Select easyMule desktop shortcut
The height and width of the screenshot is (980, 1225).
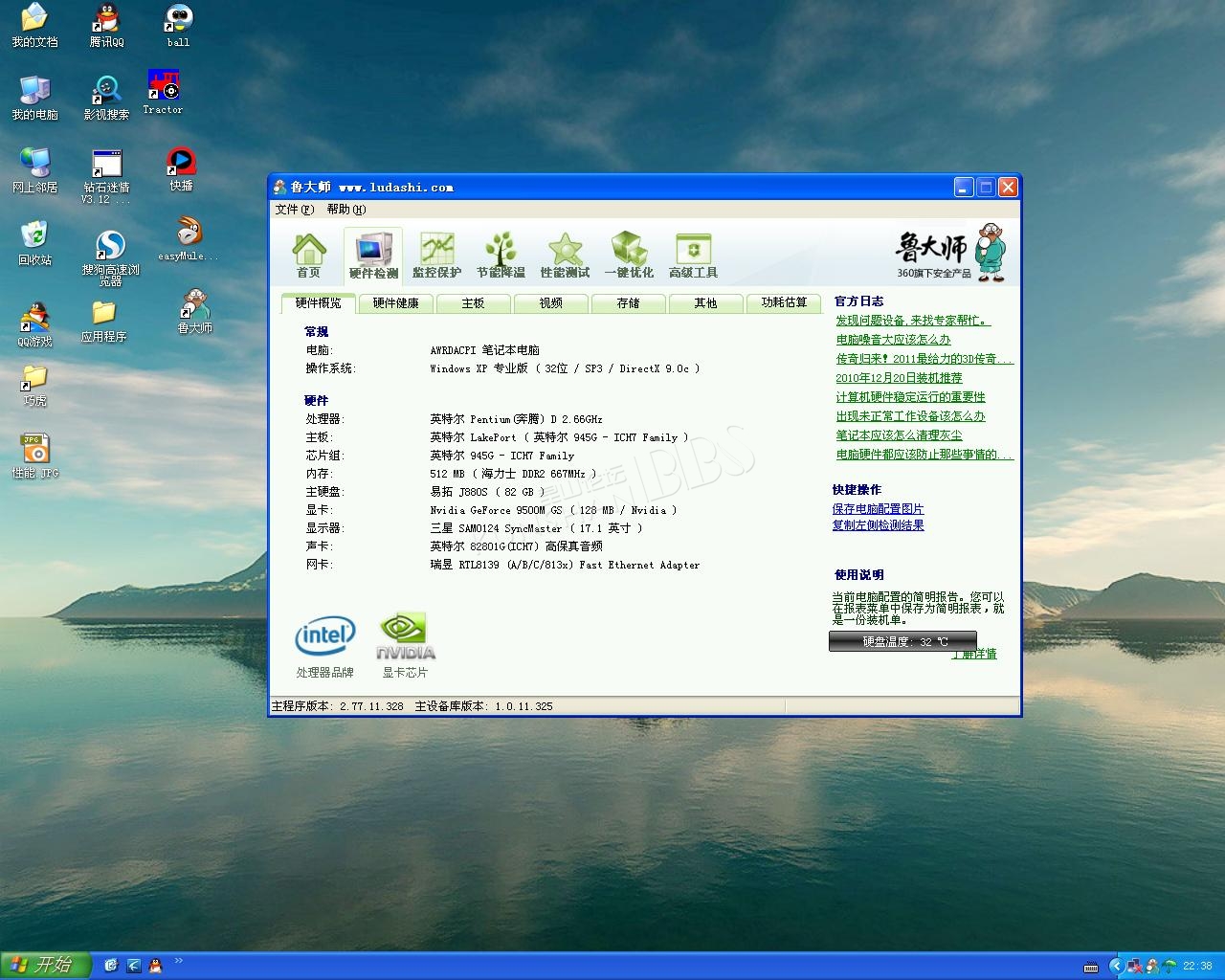point(189,239)
